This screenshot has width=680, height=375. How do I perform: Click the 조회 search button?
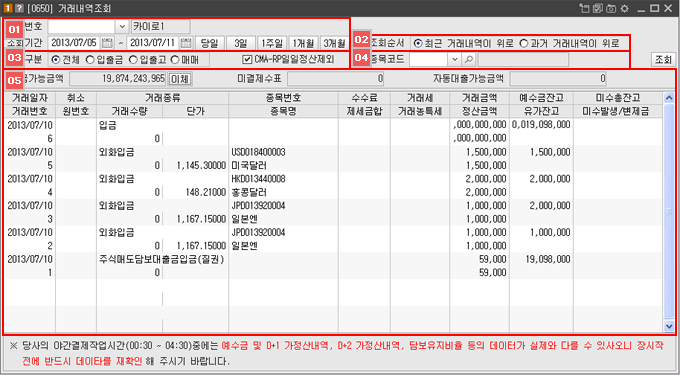(663, 60)
